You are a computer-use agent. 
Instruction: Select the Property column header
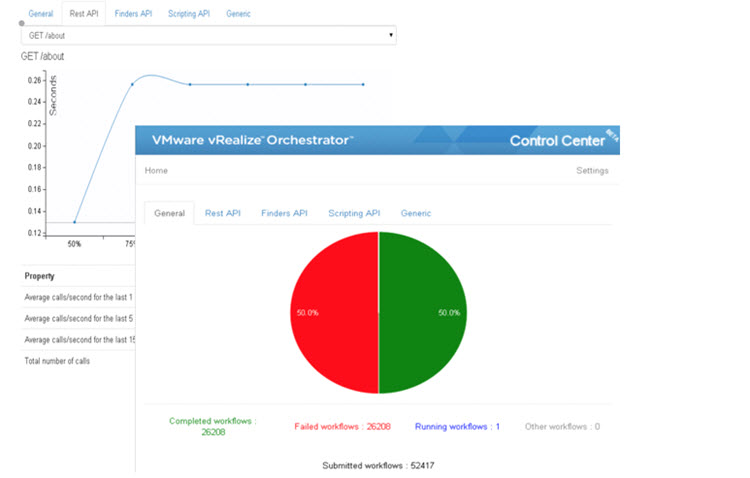[x=40, y=276]
